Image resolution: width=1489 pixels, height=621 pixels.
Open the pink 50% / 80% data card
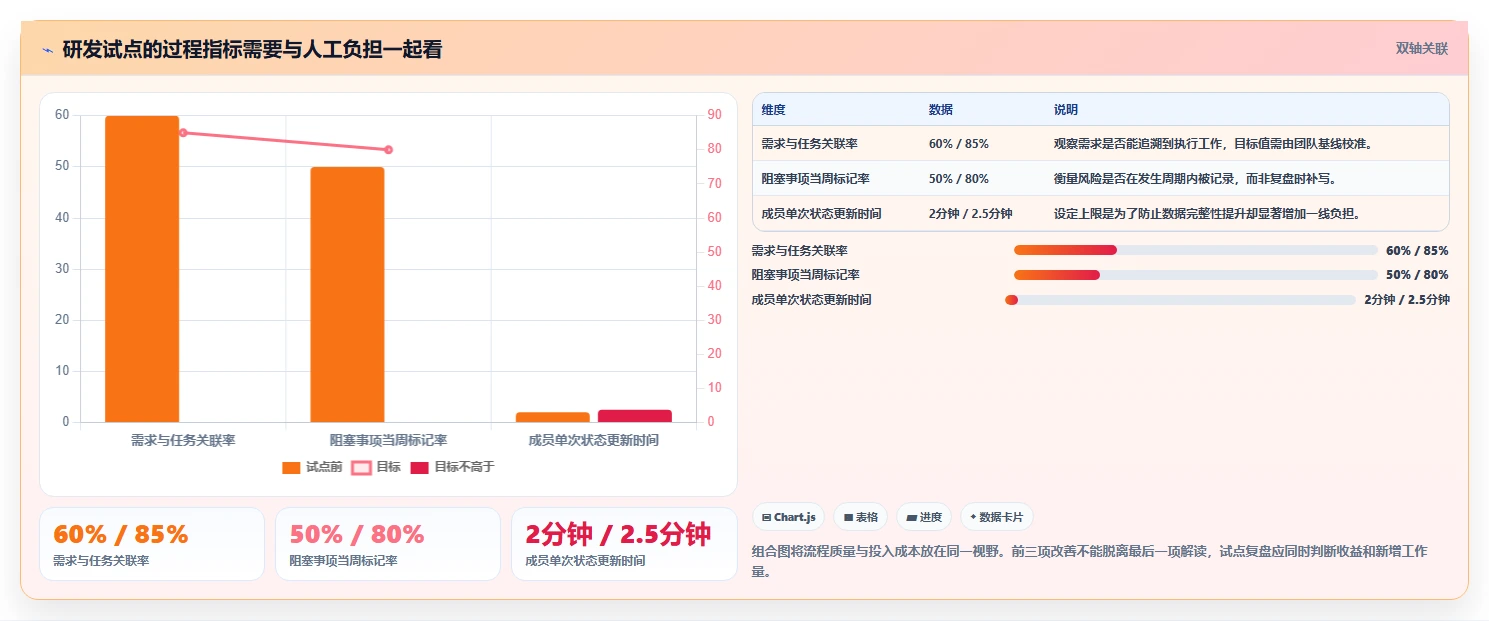pos(388,544)
